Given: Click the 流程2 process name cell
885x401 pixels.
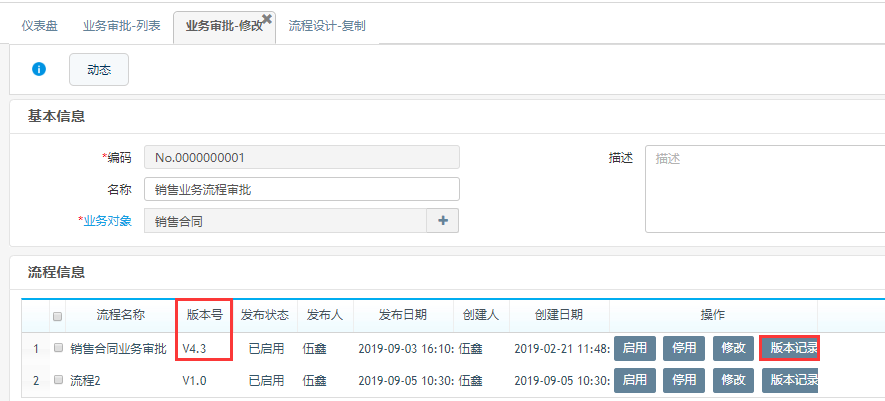Looking at the screenshot, I should [x=85, y=381].
